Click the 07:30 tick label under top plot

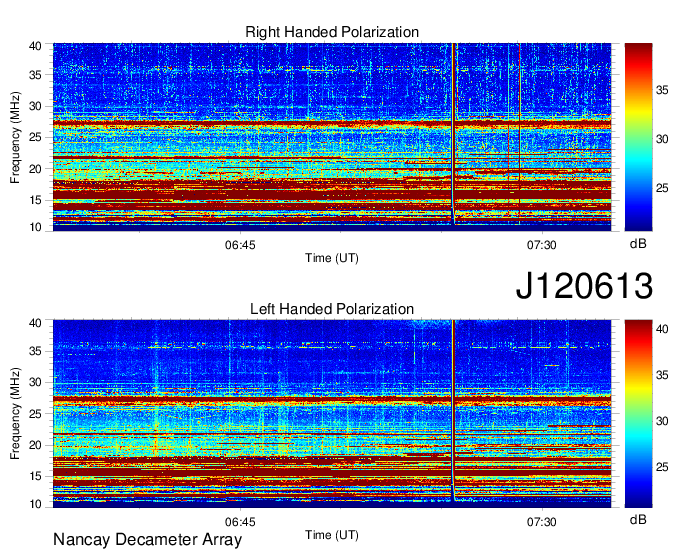point(542,245)
